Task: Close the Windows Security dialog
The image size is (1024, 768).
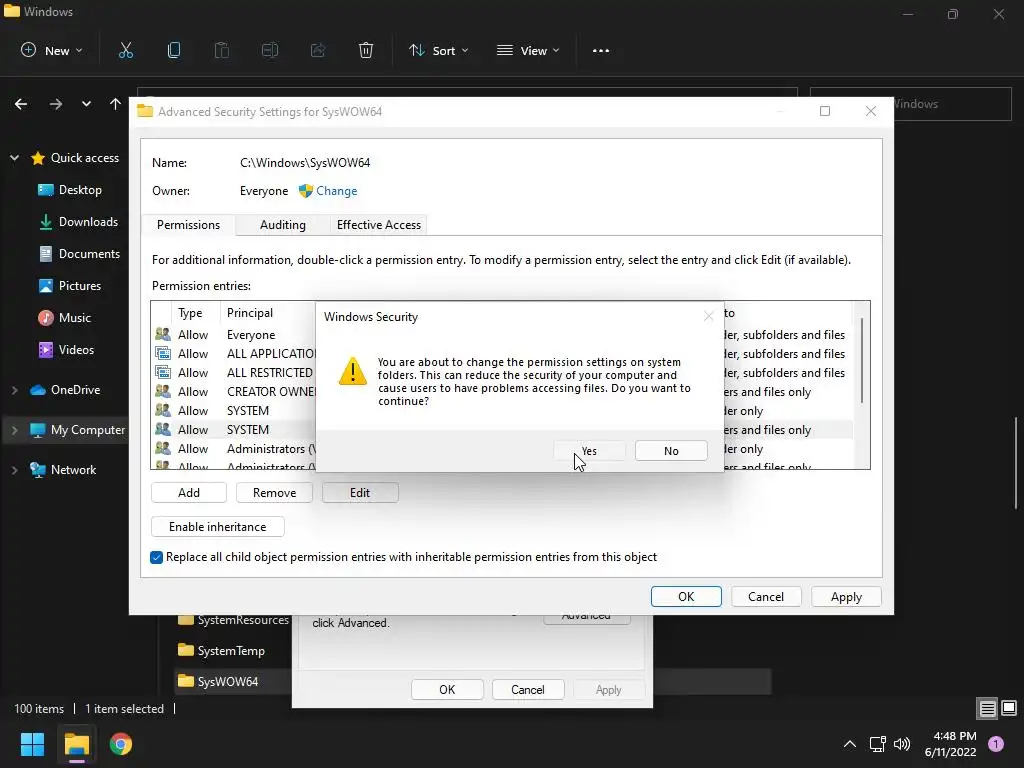Action: tap(709, 316)
